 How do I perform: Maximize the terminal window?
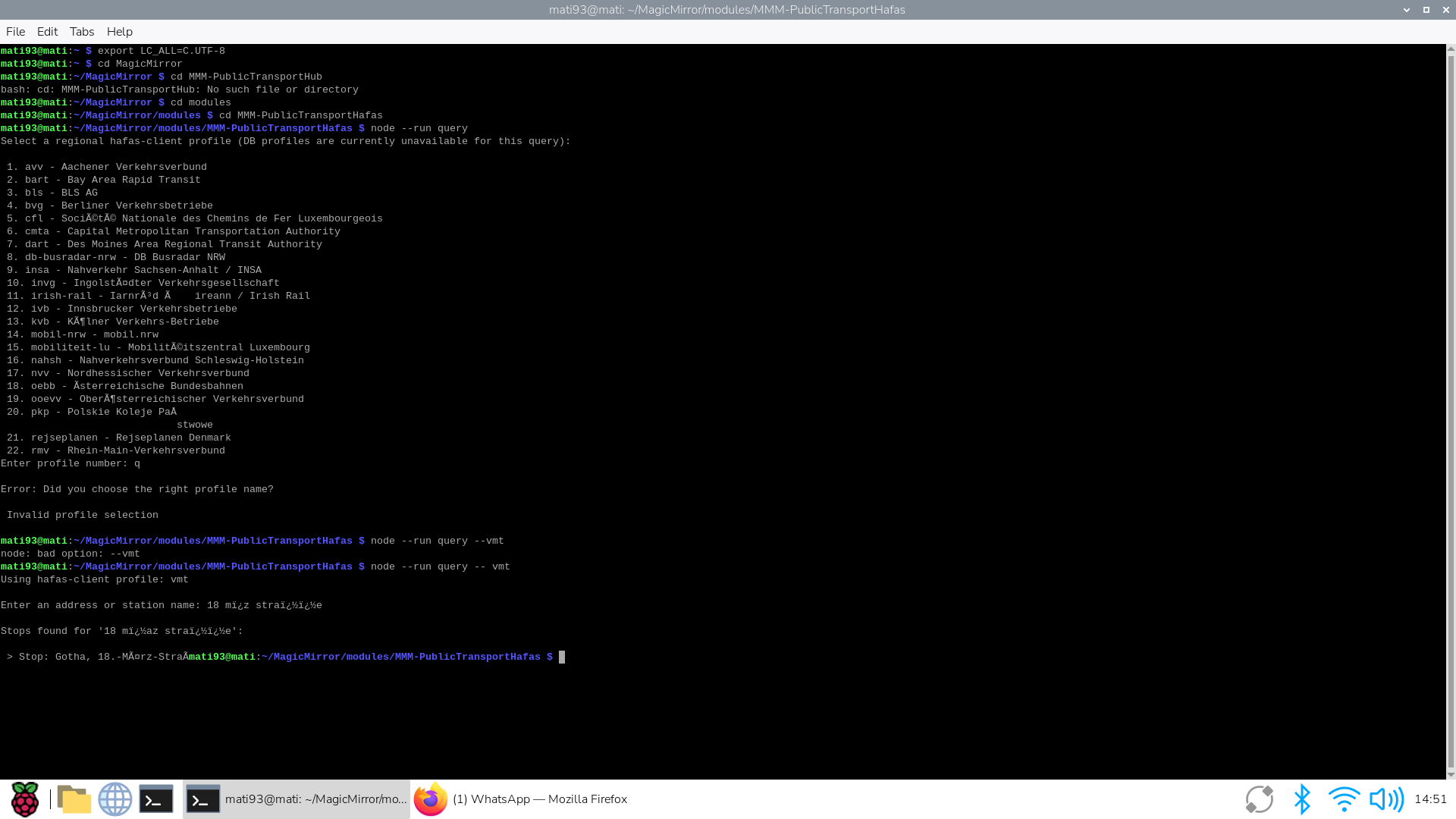click(1426, 10)
